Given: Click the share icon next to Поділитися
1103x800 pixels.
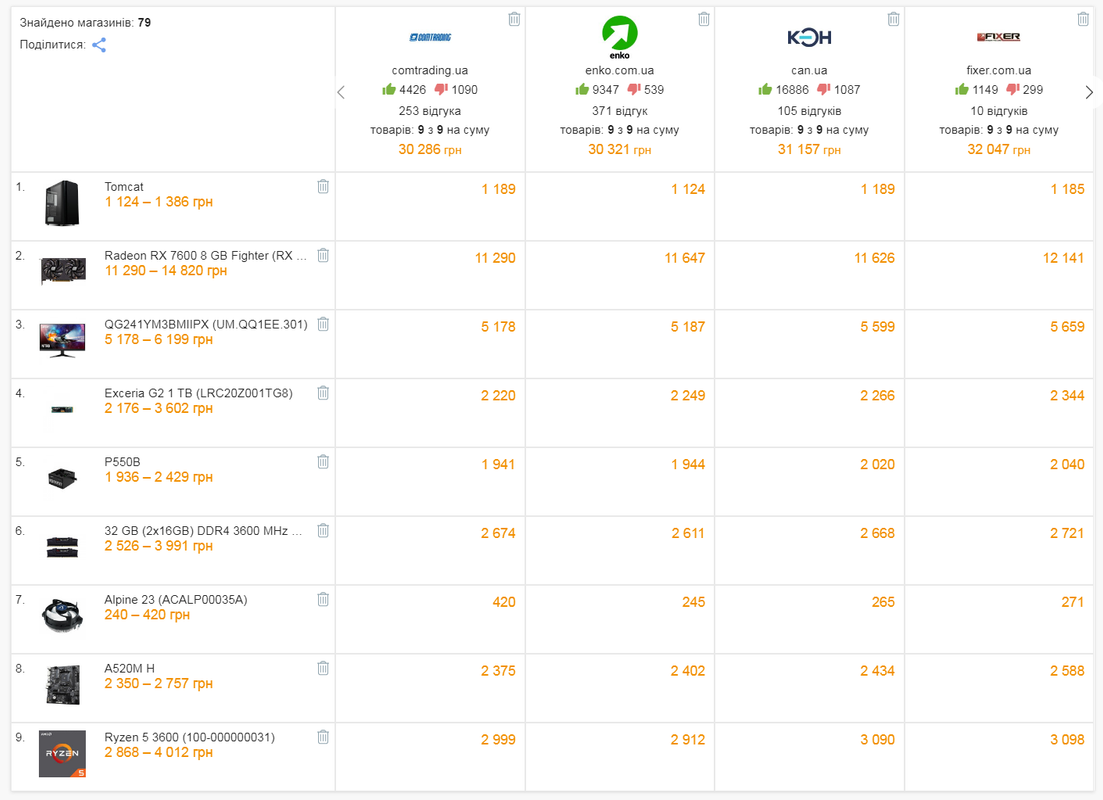Looking at the screenshot, I should pyautogui.click(x=99, y=45).
